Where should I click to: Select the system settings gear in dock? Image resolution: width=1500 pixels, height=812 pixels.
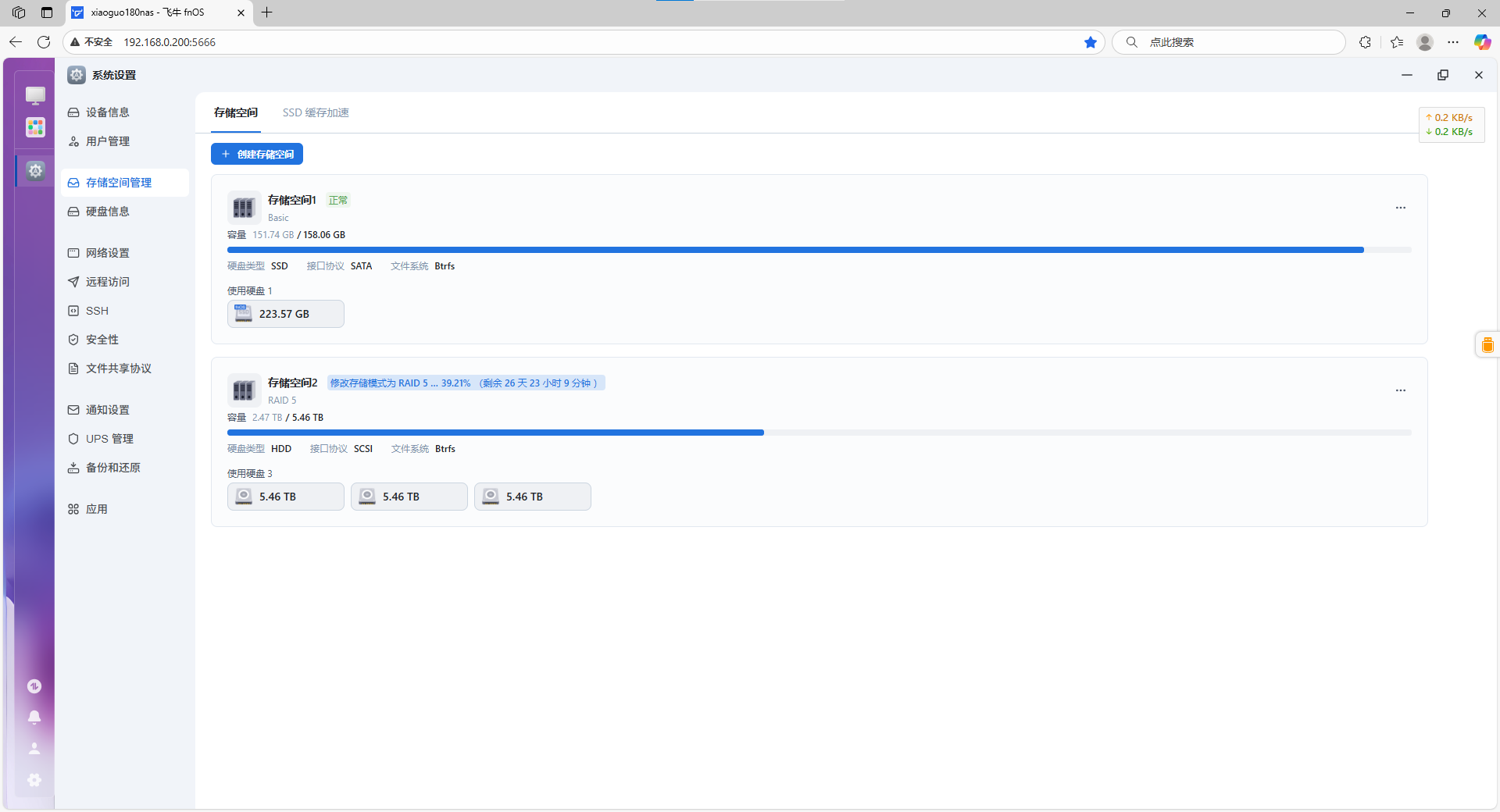tap(35, 170)
